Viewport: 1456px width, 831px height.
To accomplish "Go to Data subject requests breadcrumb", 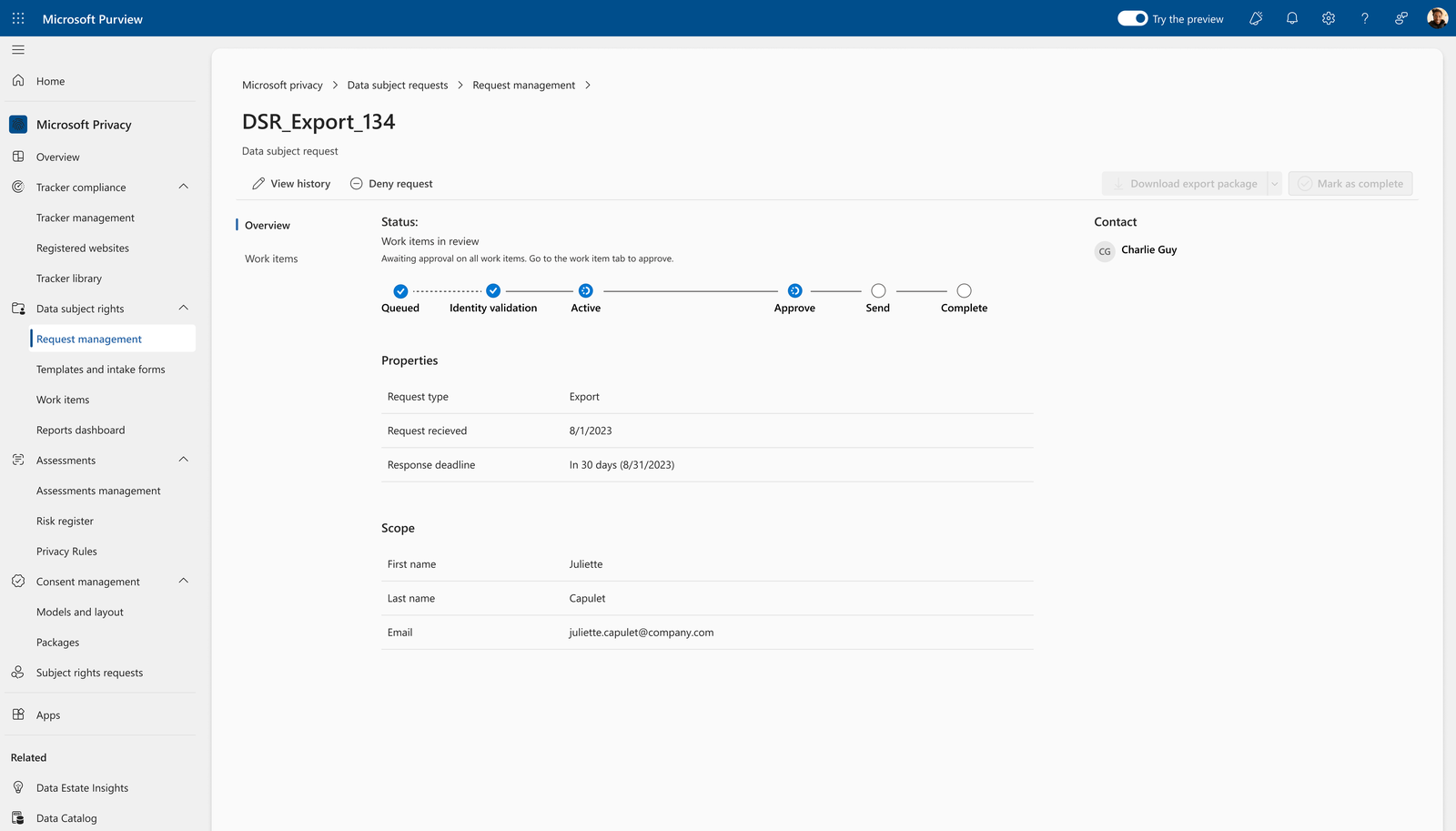I will pyautogui.click(x=398, y=85).
